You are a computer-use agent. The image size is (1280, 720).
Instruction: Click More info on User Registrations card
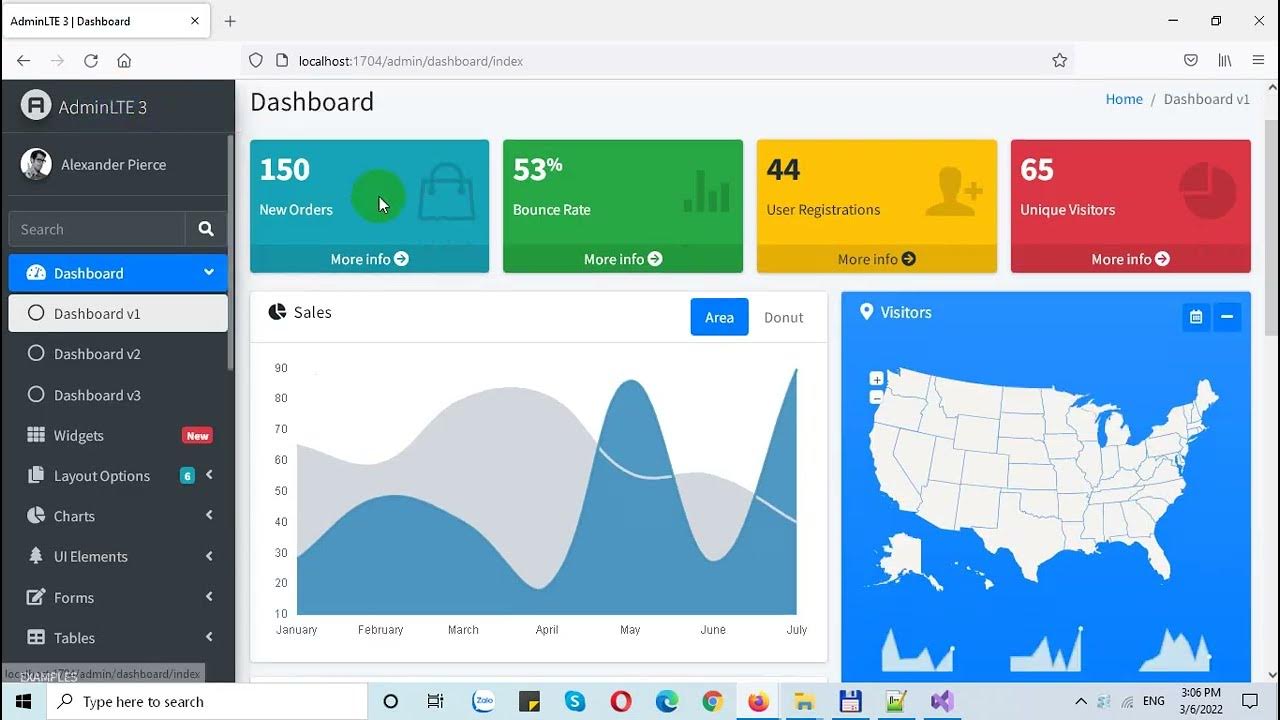coord(877,259)
